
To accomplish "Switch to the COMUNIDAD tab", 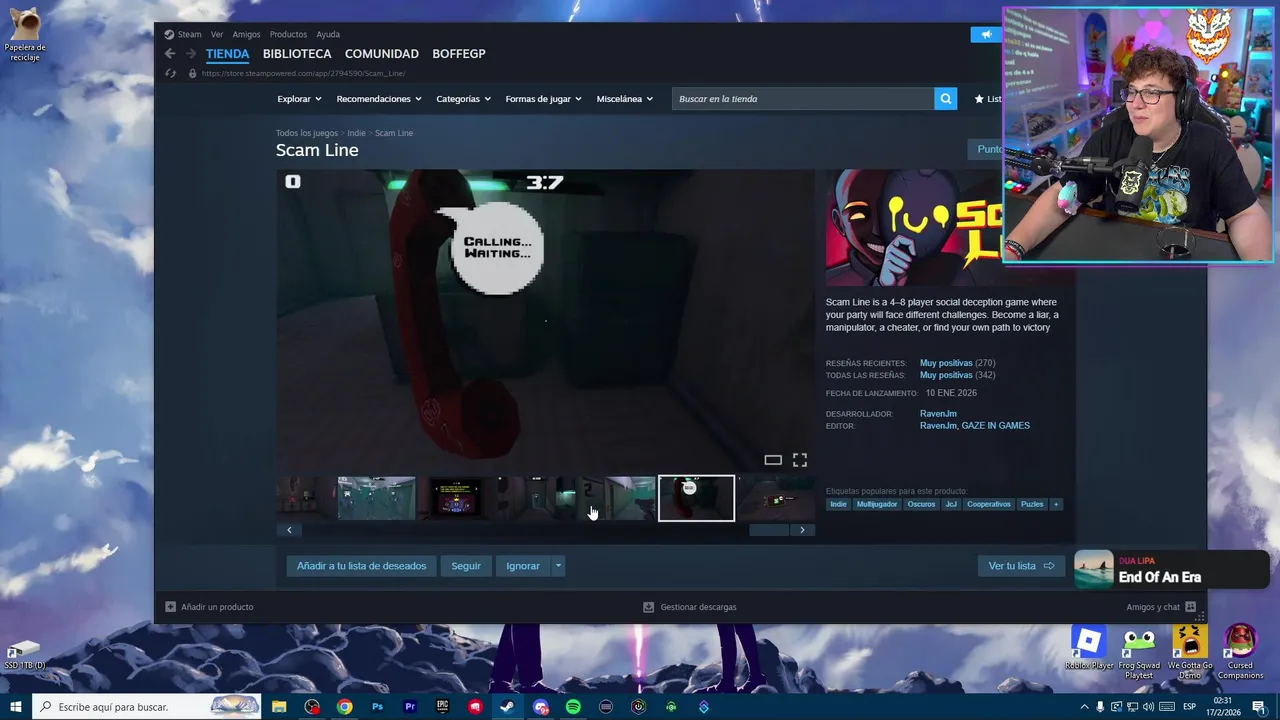I will pos(382,54).
